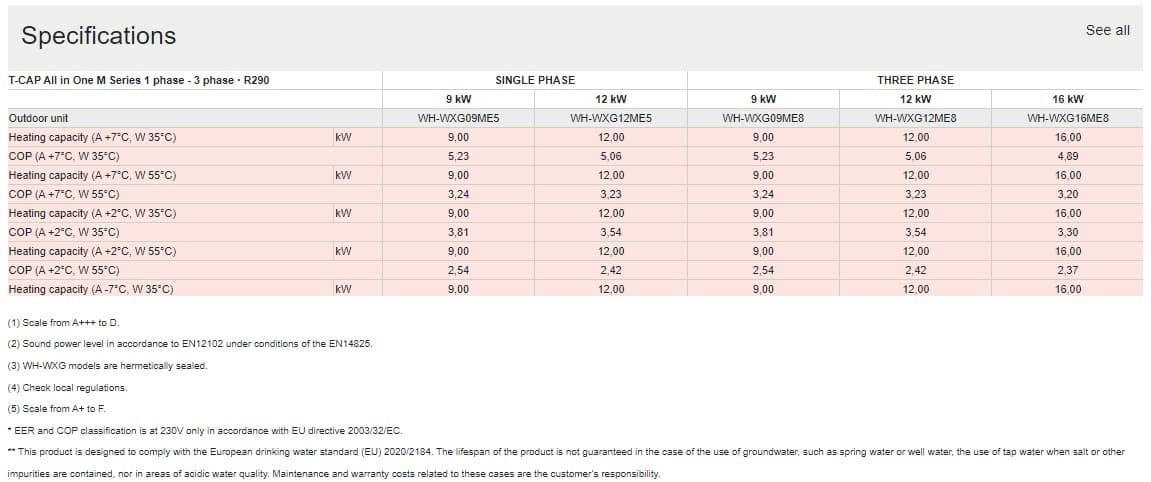Click the Check local regulations footnote

[68, 387]
